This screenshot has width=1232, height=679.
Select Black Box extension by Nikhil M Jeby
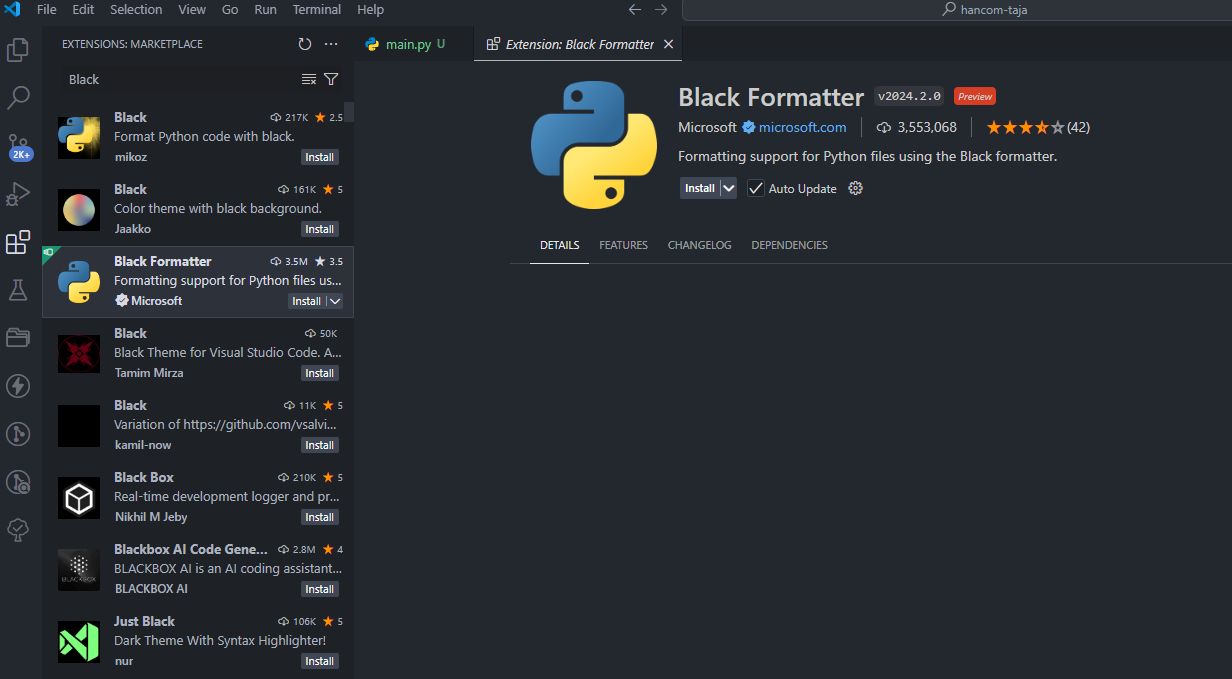[x=198, y=497]
